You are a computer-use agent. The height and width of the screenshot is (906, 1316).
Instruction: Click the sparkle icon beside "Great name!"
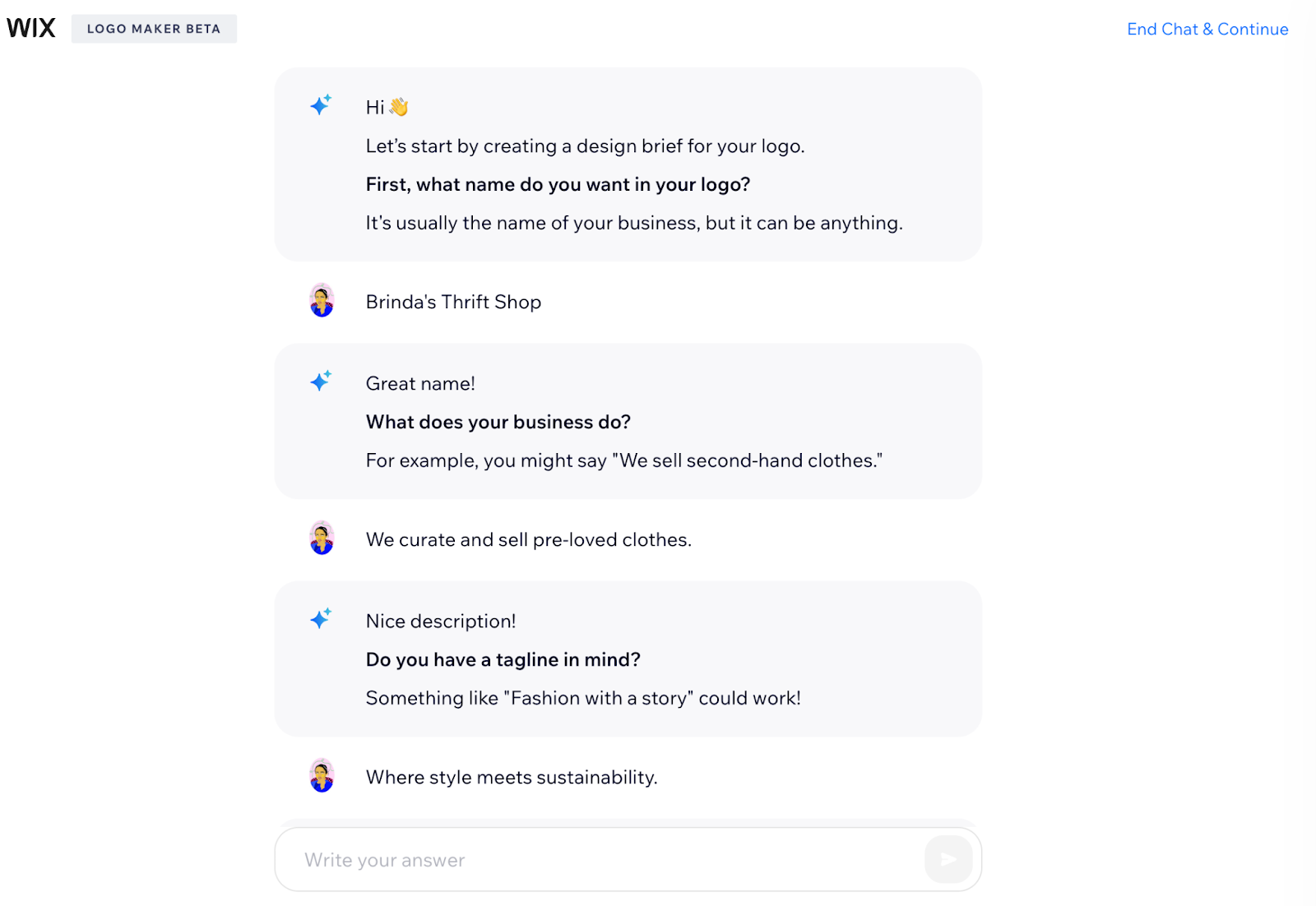coord(321,381)
